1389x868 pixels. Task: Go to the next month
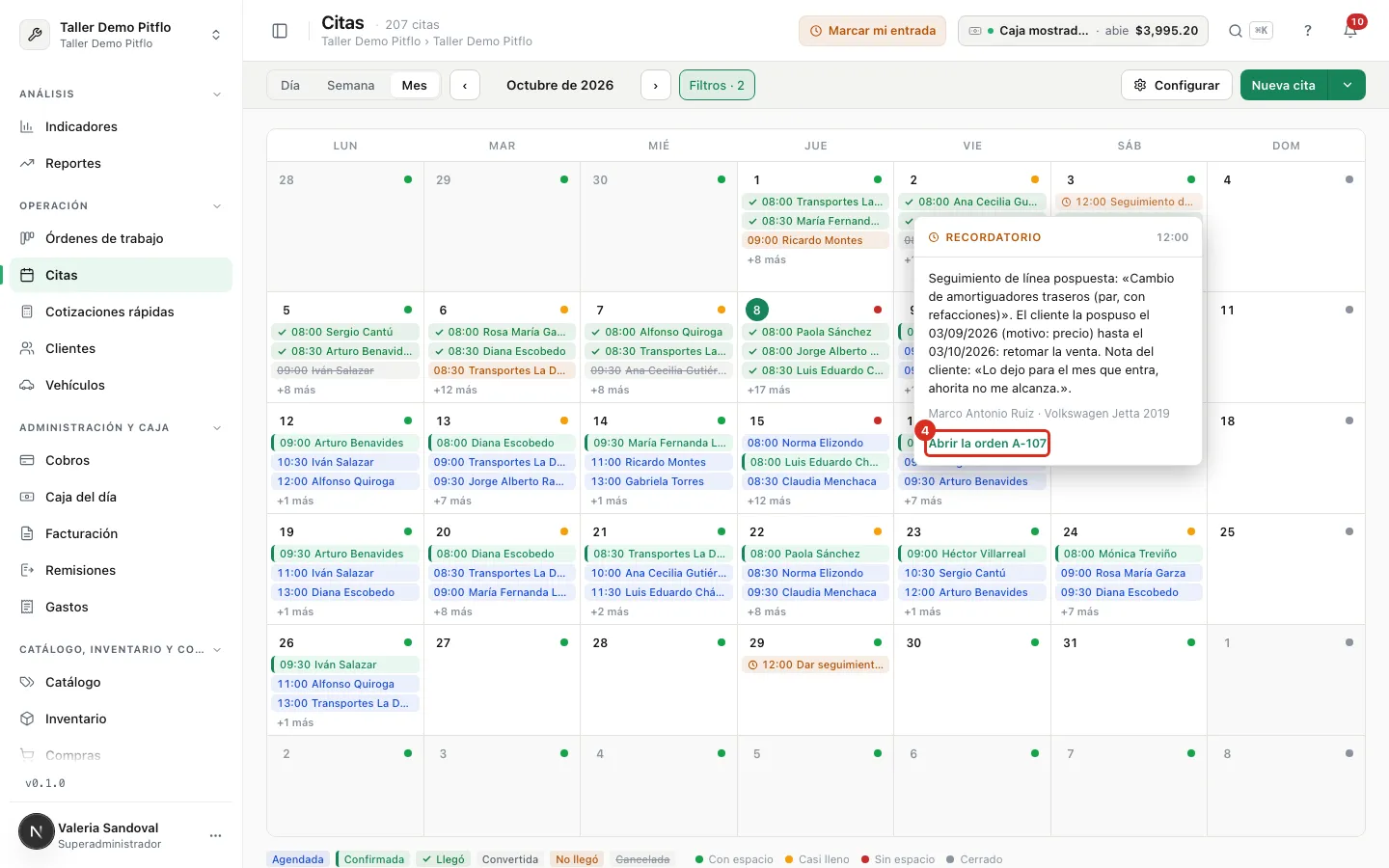(656, 85)
